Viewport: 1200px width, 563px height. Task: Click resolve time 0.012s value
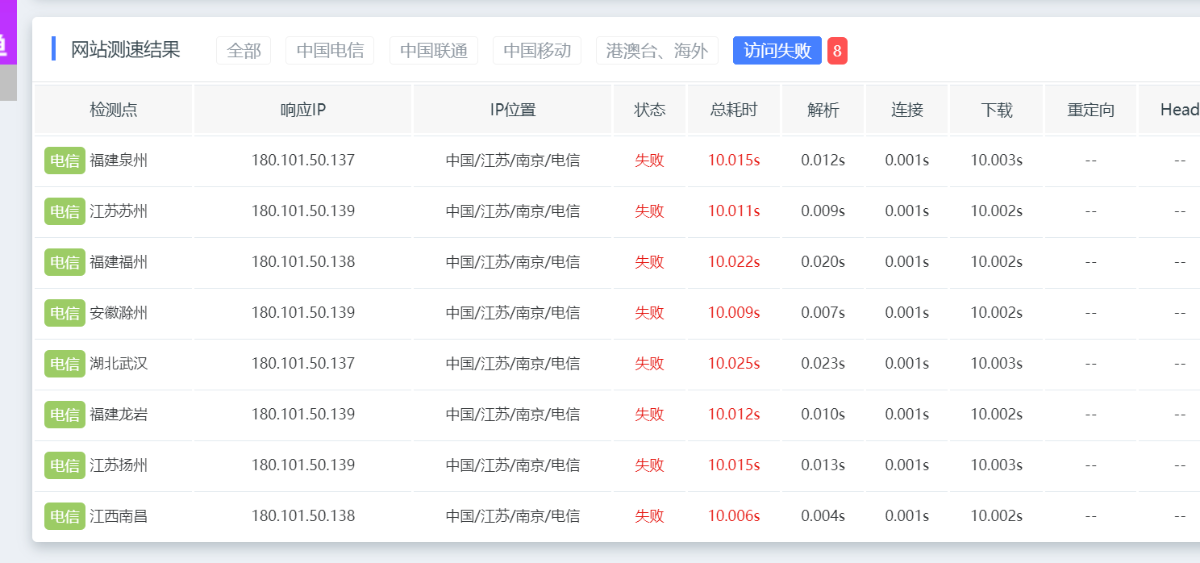pos(823,160)
